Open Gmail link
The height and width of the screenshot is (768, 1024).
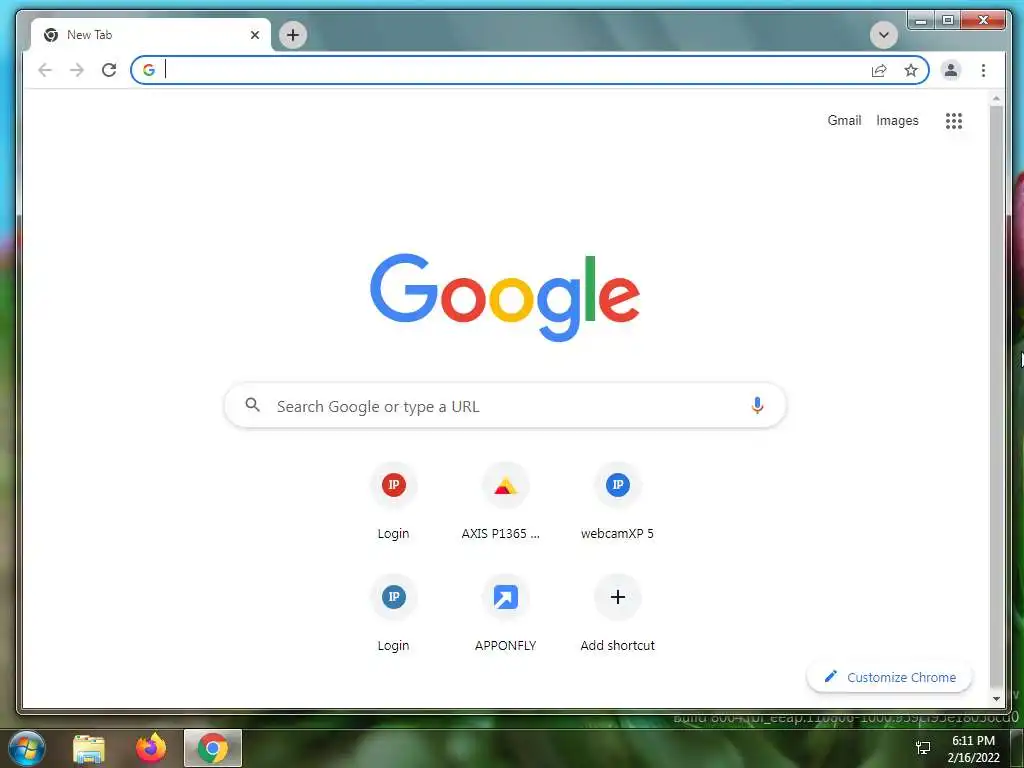pyautogui.click(x=844, y=120)
